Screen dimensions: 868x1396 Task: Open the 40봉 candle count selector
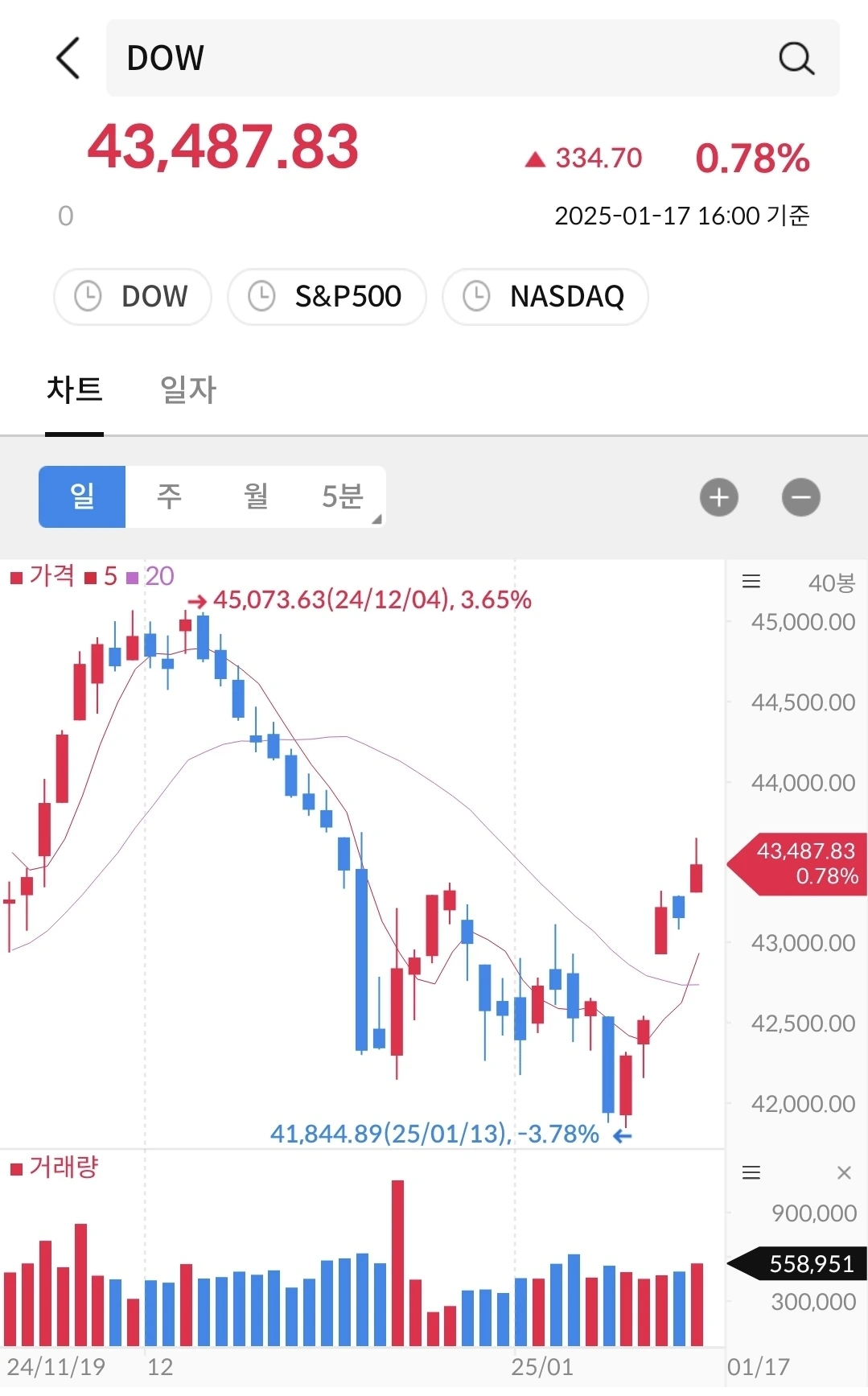[832, 583]
